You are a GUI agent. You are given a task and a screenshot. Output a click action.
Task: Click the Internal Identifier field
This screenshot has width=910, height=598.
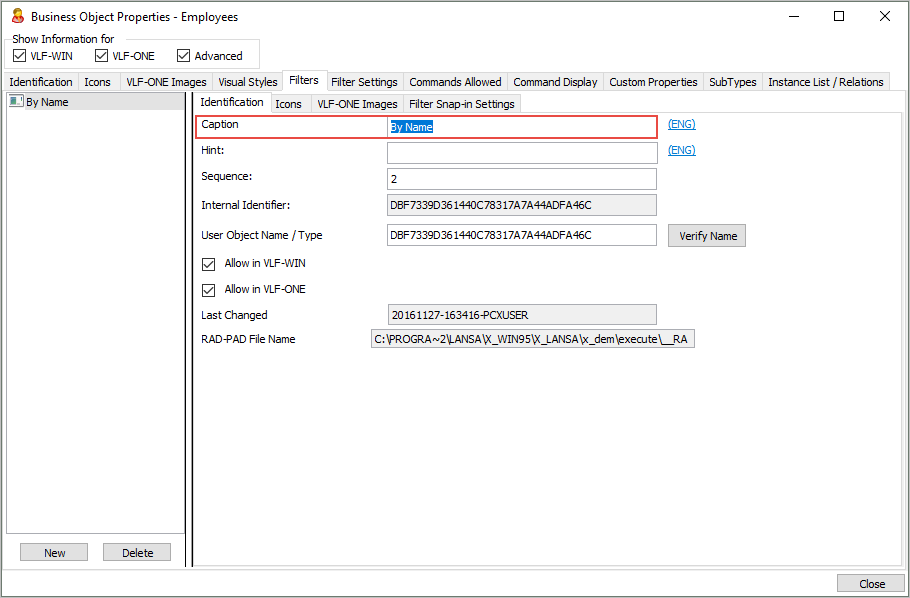pyautogui.click(x=522, y=205)
